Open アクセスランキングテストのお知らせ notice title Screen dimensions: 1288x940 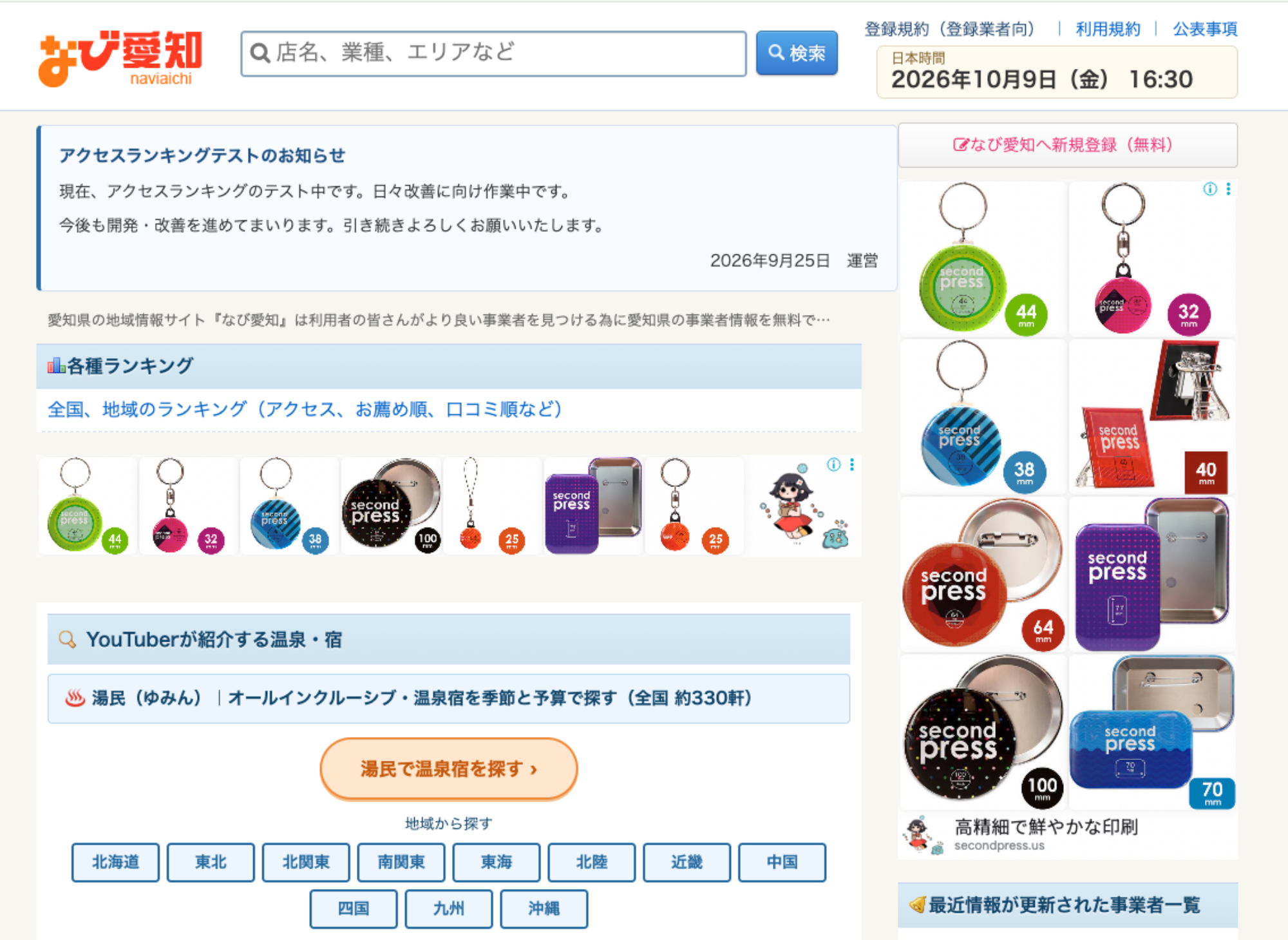pos(202,155)
